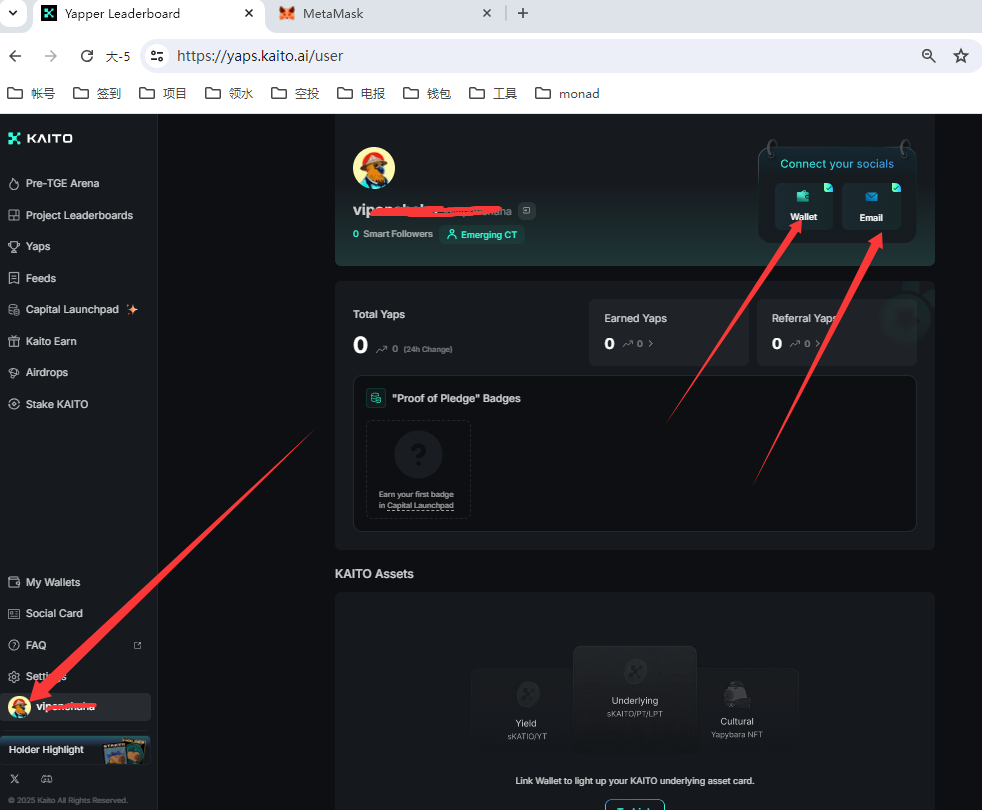Open the Discord icon in the sidebar footer

pyautogui.click(x=46, y=779)
